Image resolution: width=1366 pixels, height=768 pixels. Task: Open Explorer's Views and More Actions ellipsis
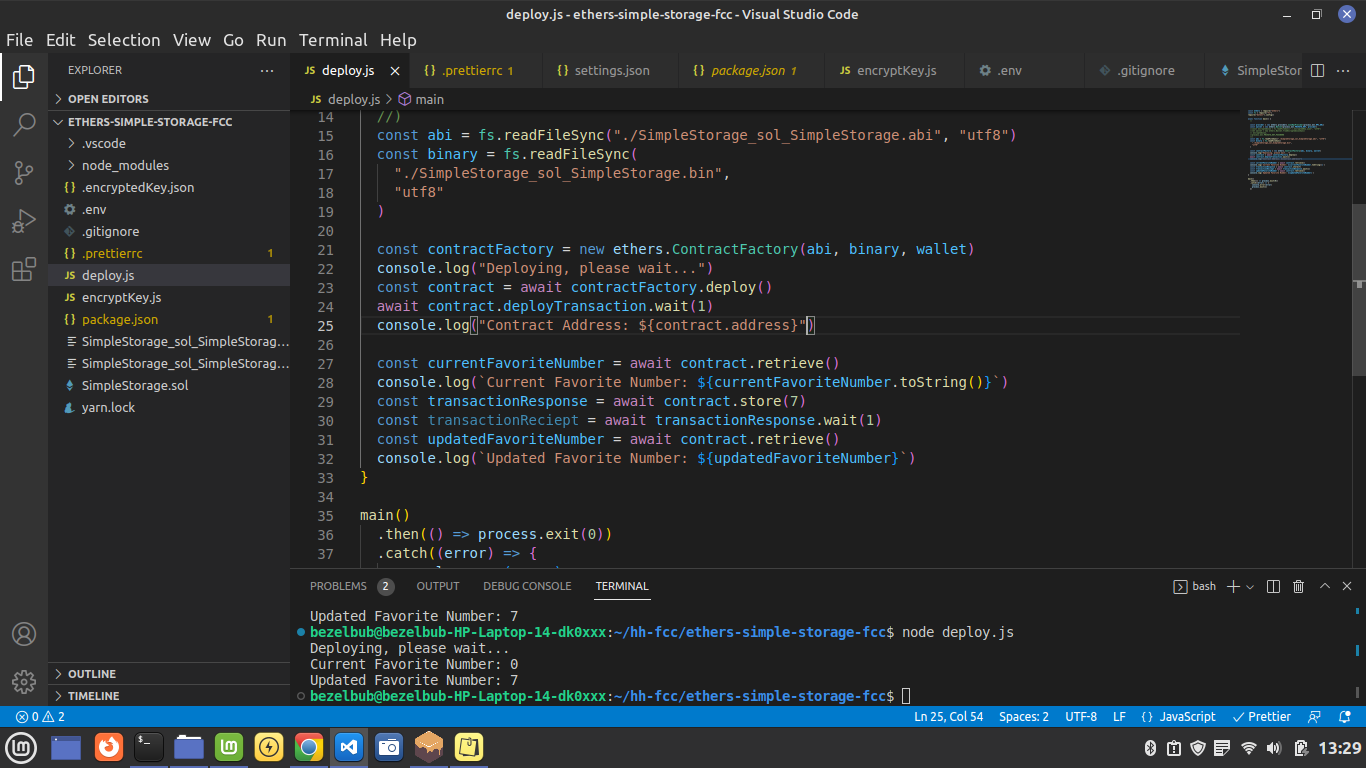point(267,71)
